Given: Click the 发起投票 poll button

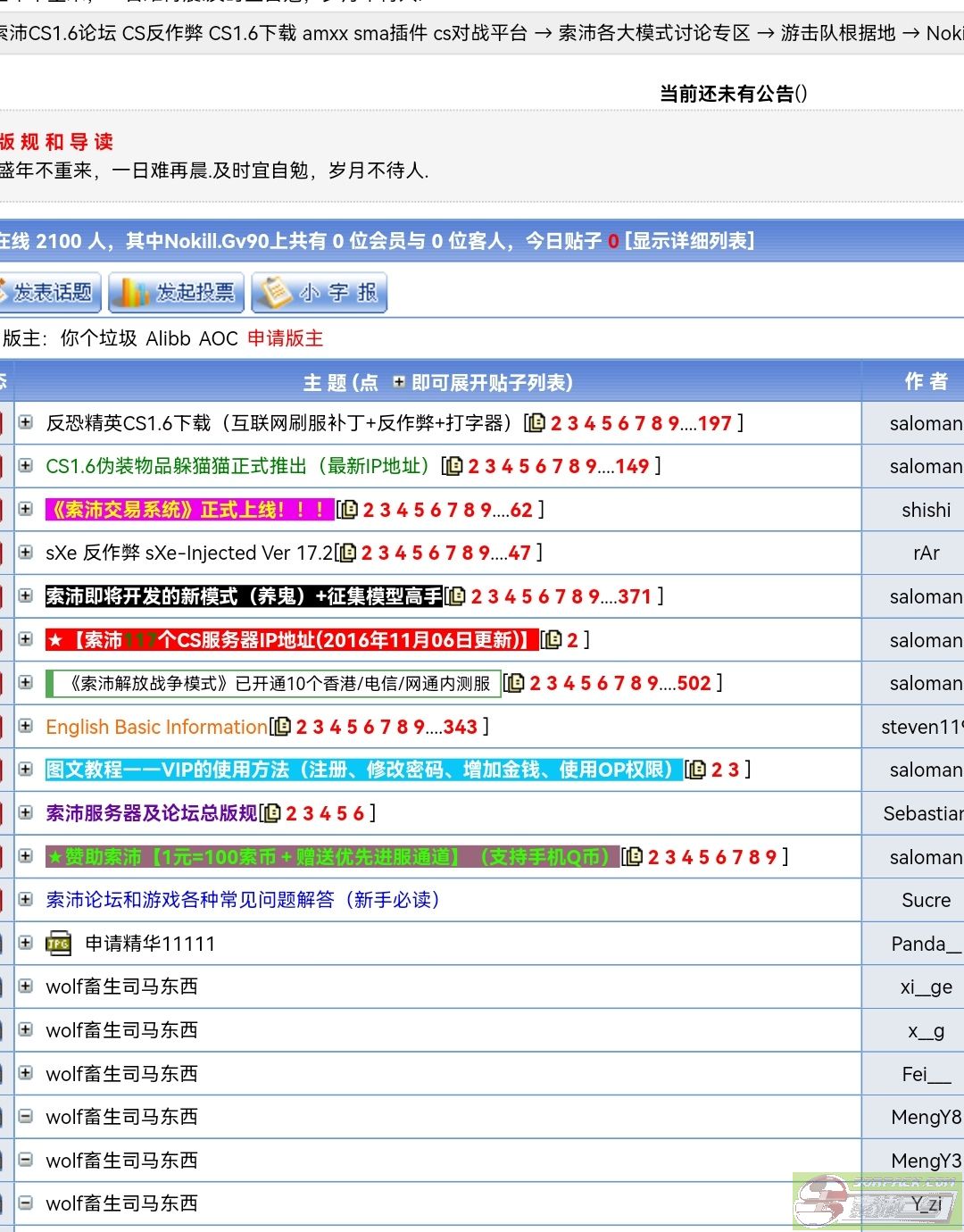Looking at the screenshot, I should 177,293.
